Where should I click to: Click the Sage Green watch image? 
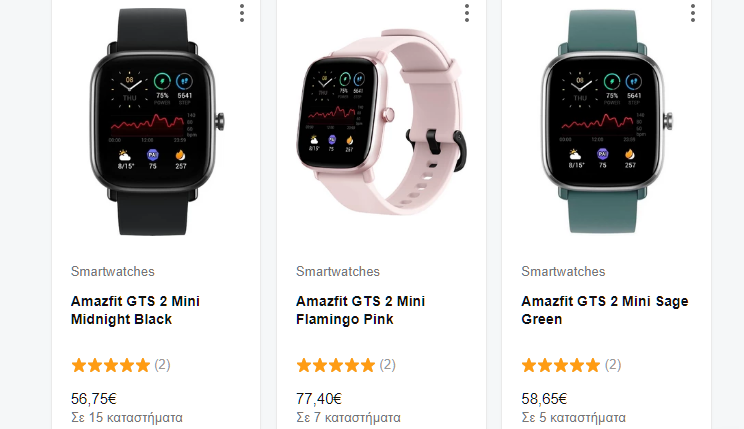(x=607, y=121)
